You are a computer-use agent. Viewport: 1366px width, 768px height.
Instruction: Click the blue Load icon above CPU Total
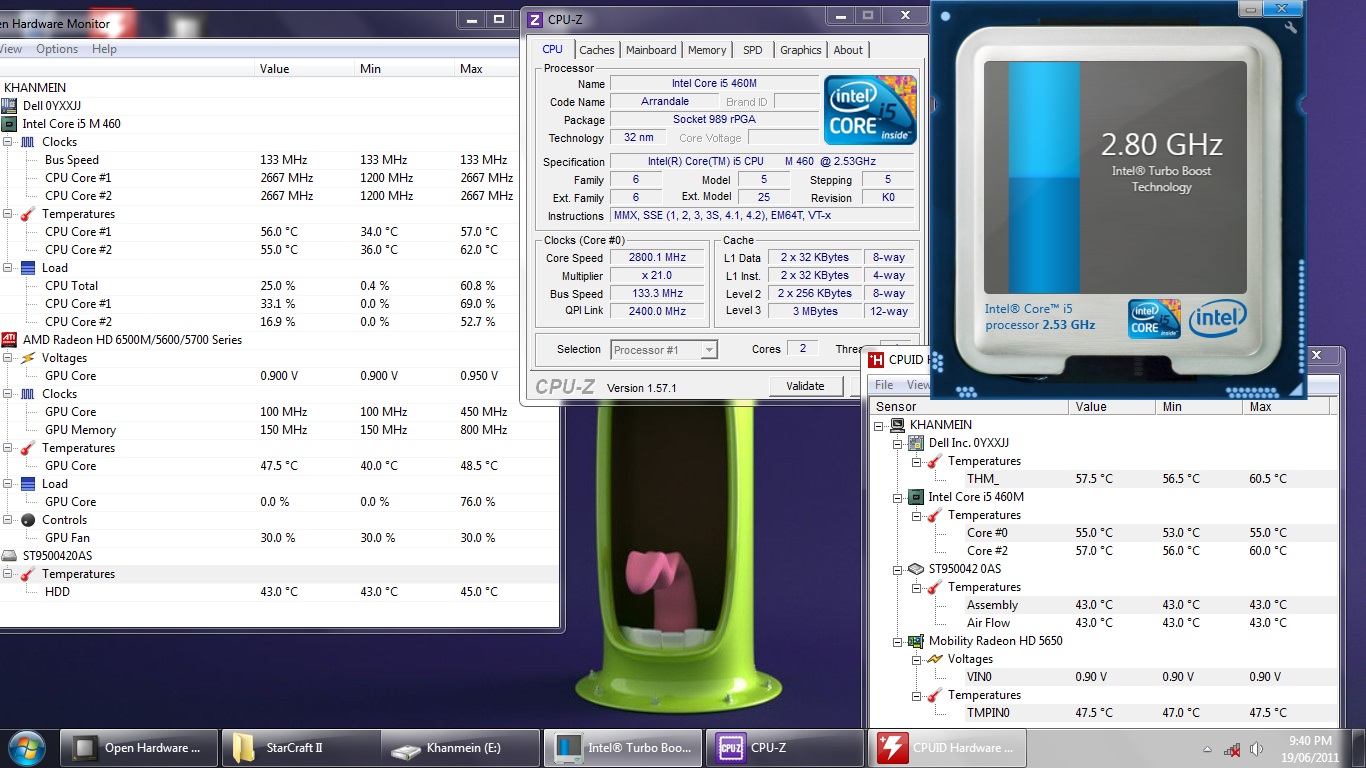[28, 268]
